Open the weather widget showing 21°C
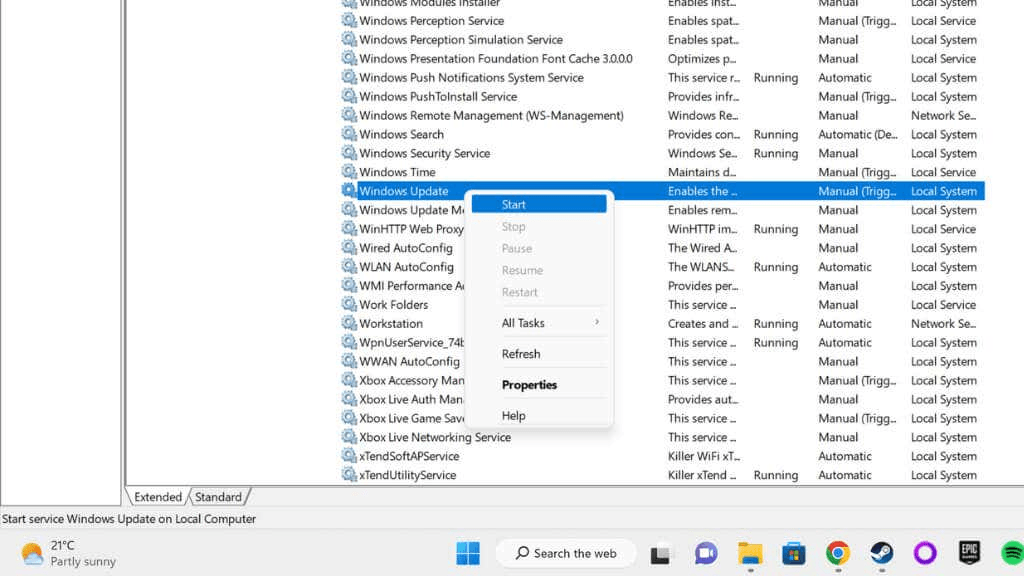Screen dimensions: 1024x576 tap(67, 553)
